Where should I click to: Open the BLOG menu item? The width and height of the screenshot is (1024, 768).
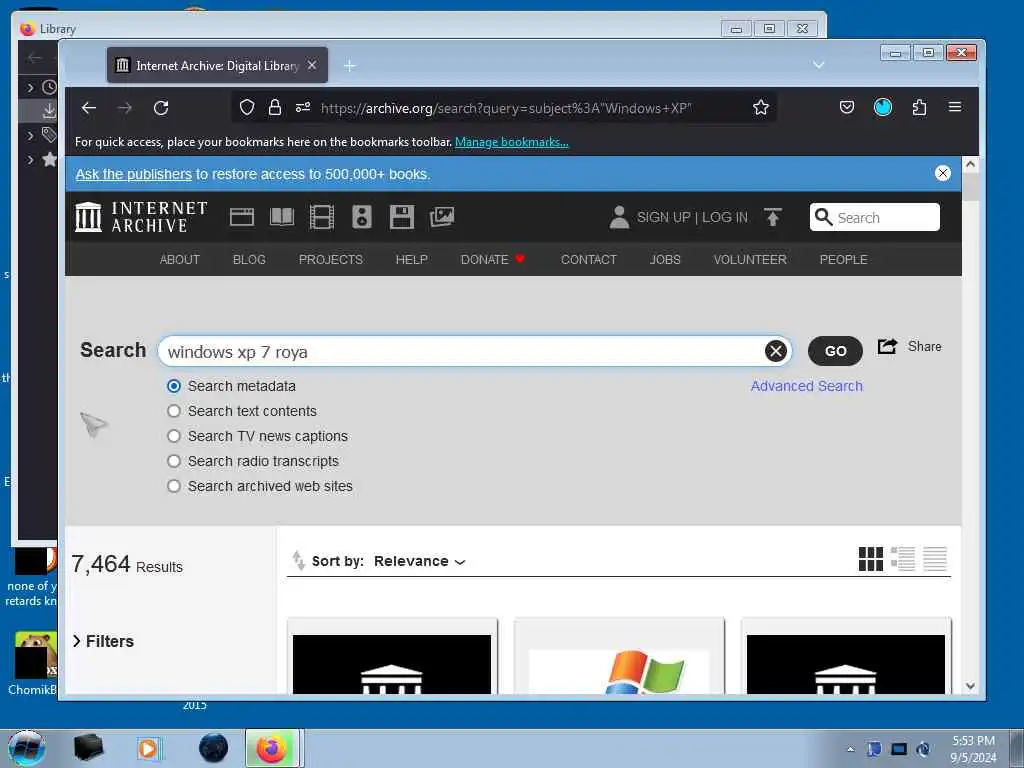point(249,259)
